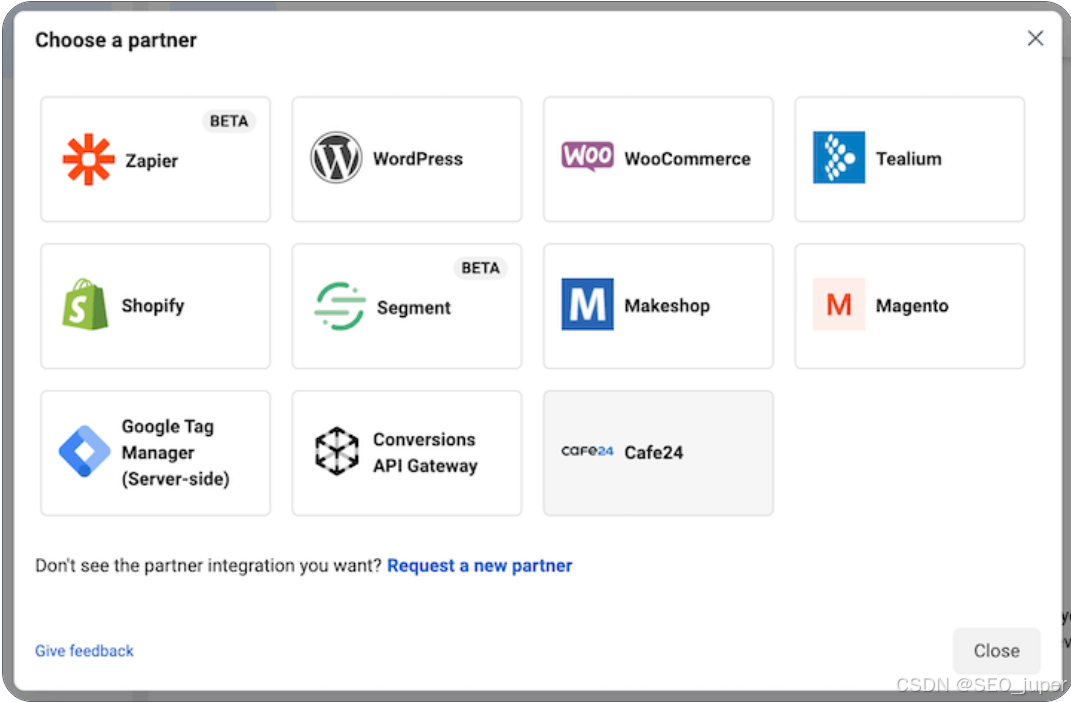
Task: Click the blue Makeshop M icon
Action: (587, 305)
